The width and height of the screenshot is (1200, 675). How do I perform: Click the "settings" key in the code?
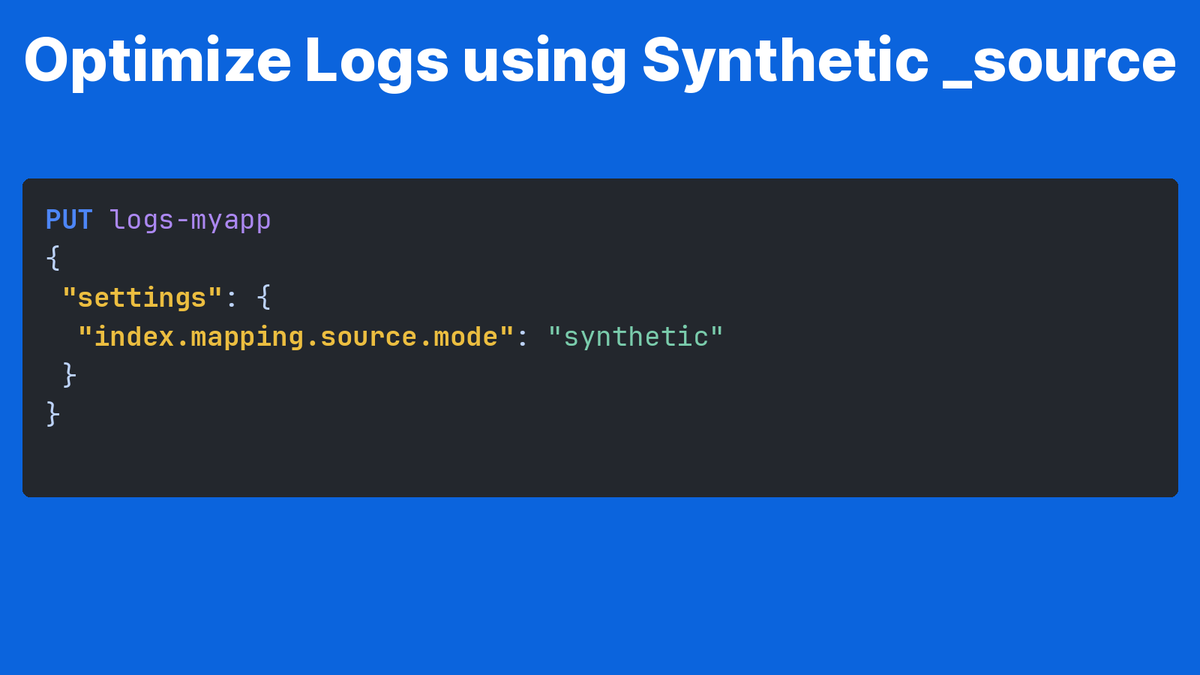point(141,298)
